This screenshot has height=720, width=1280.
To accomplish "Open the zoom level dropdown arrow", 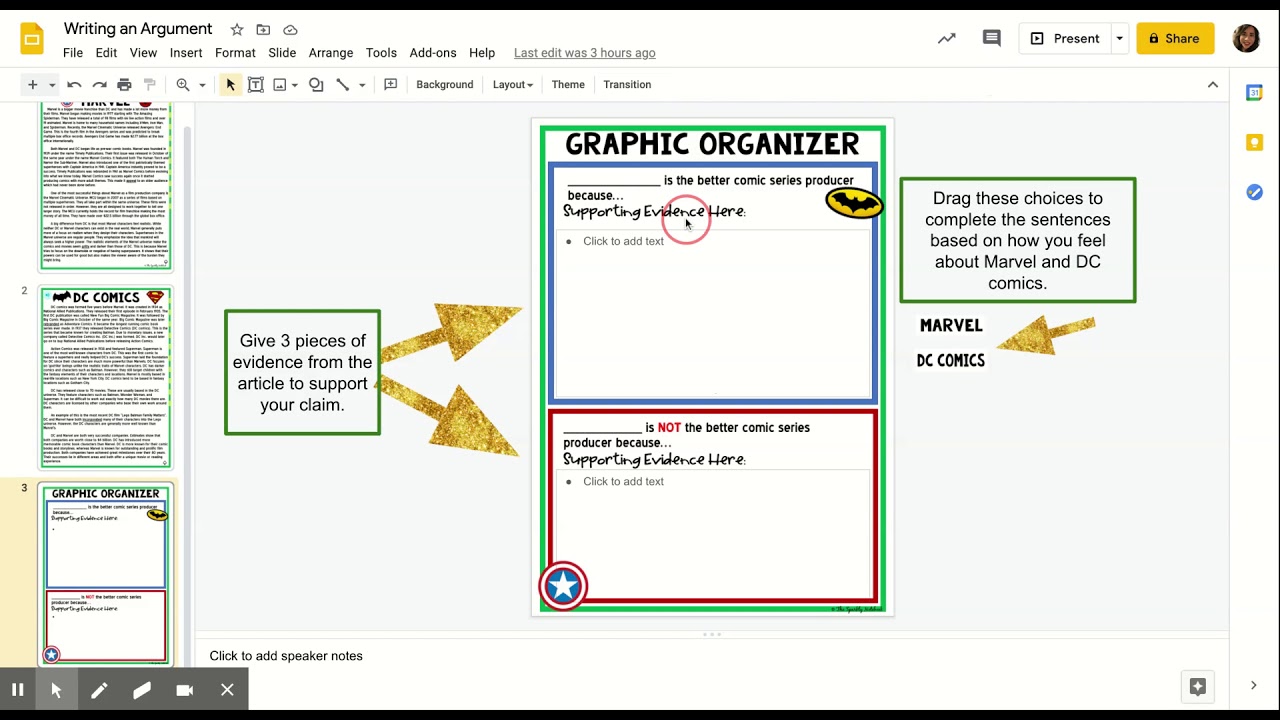I will 202,85.
